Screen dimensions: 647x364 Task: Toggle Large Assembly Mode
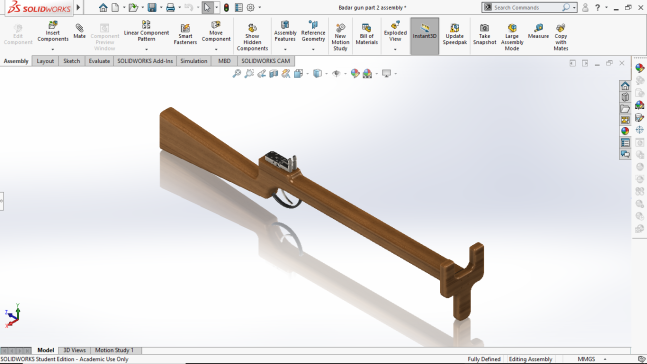pos(512,37)
